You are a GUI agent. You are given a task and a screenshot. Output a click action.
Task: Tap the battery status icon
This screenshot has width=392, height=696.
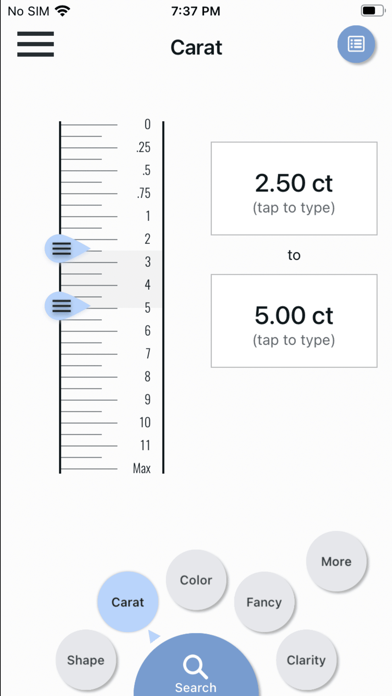coord(372,11)
